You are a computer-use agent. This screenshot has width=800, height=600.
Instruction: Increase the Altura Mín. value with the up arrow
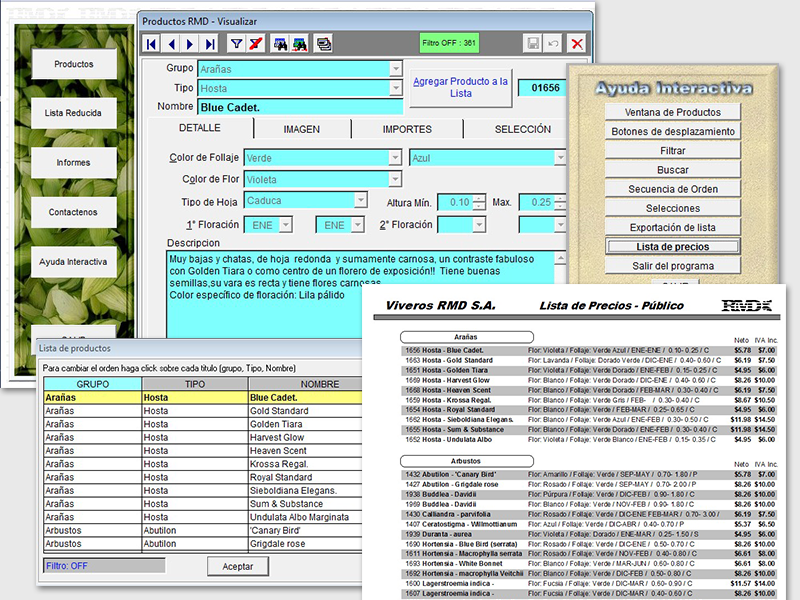point(479,198)
